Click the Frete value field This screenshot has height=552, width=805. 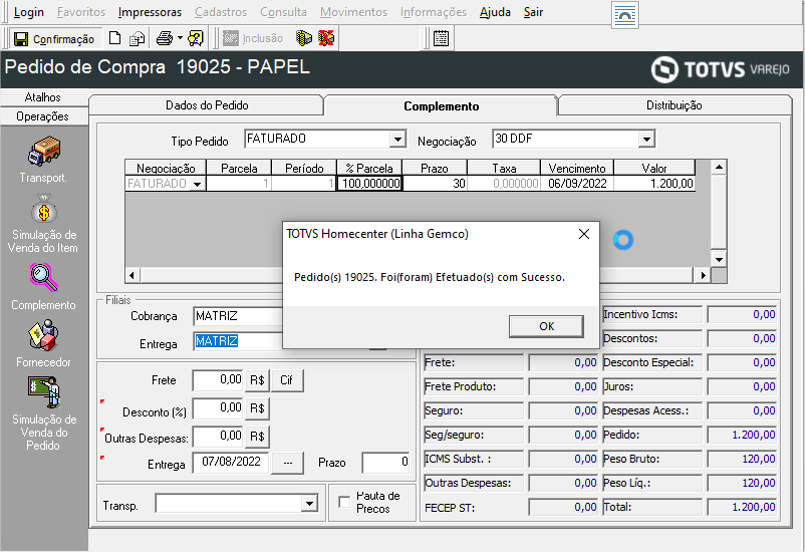(218, 380)
